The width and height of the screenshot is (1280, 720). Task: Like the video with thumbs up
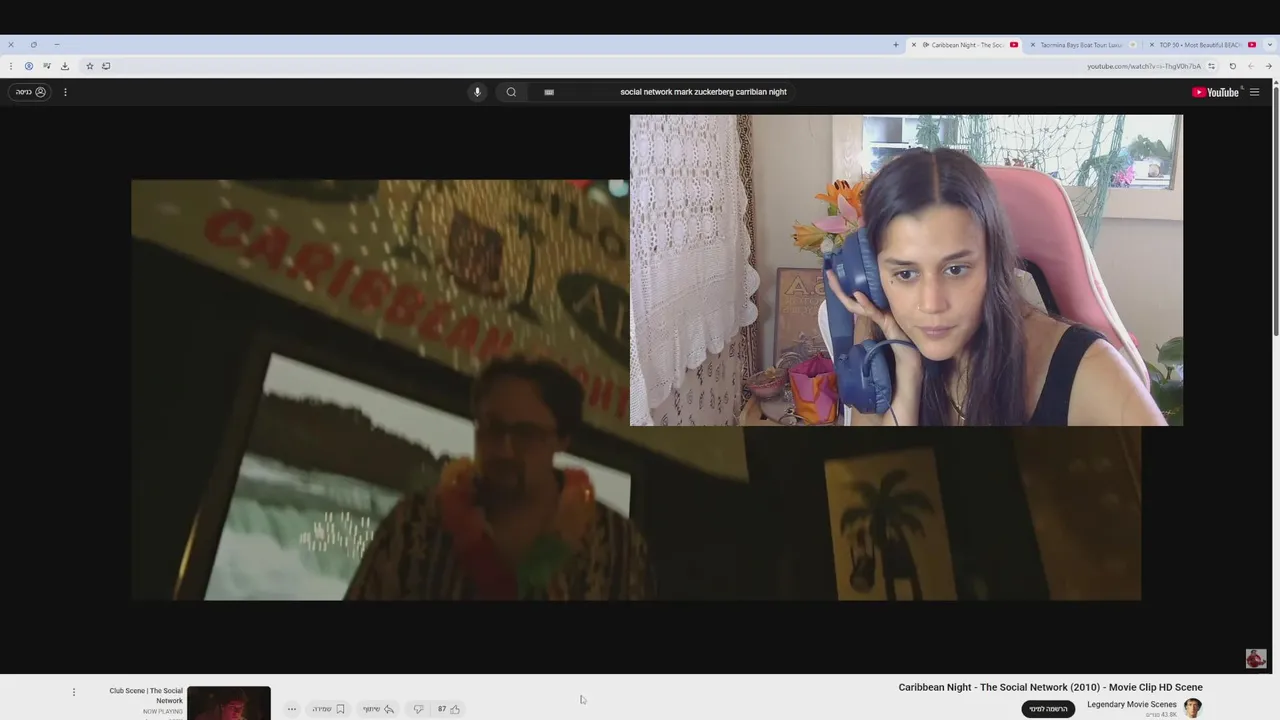pos(448,709)
